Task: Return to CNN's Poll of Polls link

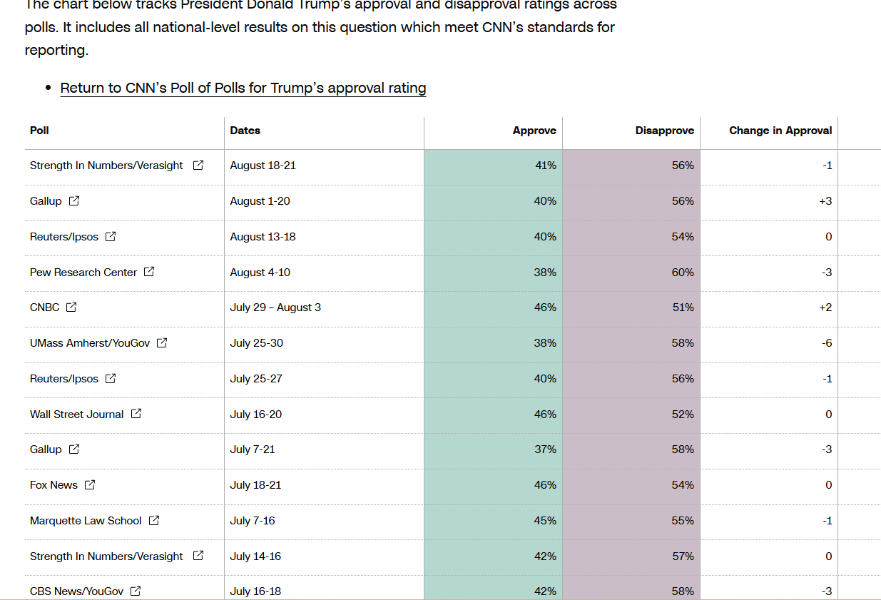Action: pyautogui.click(x=243, y=88)
